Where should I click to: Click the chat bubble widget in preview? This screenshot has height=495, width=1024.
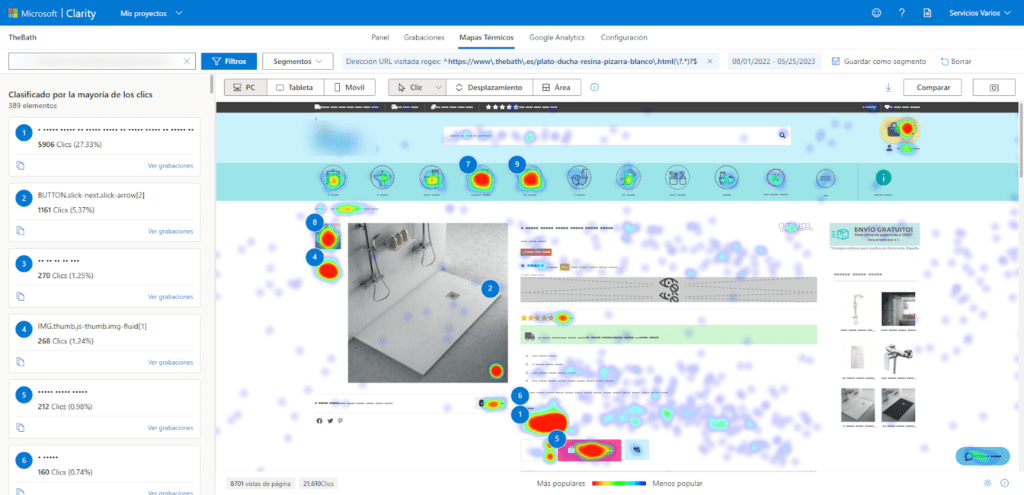point(982,456)
